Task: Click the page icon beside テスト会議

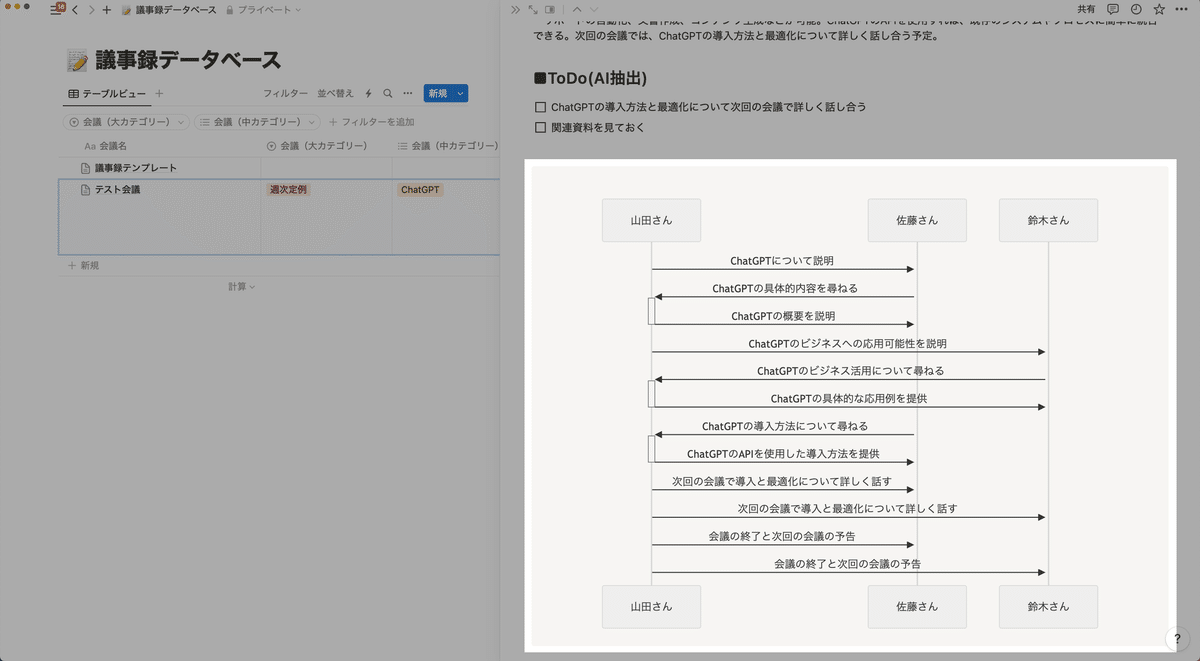Action: coord(85,189)
